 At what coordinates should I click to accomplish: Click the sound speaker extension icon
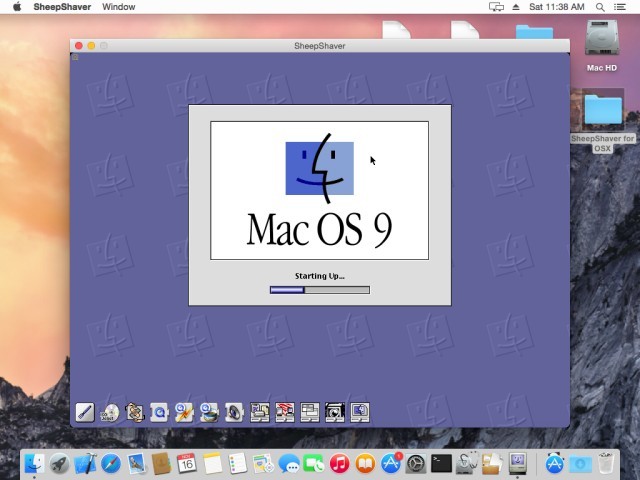[235, 412]
